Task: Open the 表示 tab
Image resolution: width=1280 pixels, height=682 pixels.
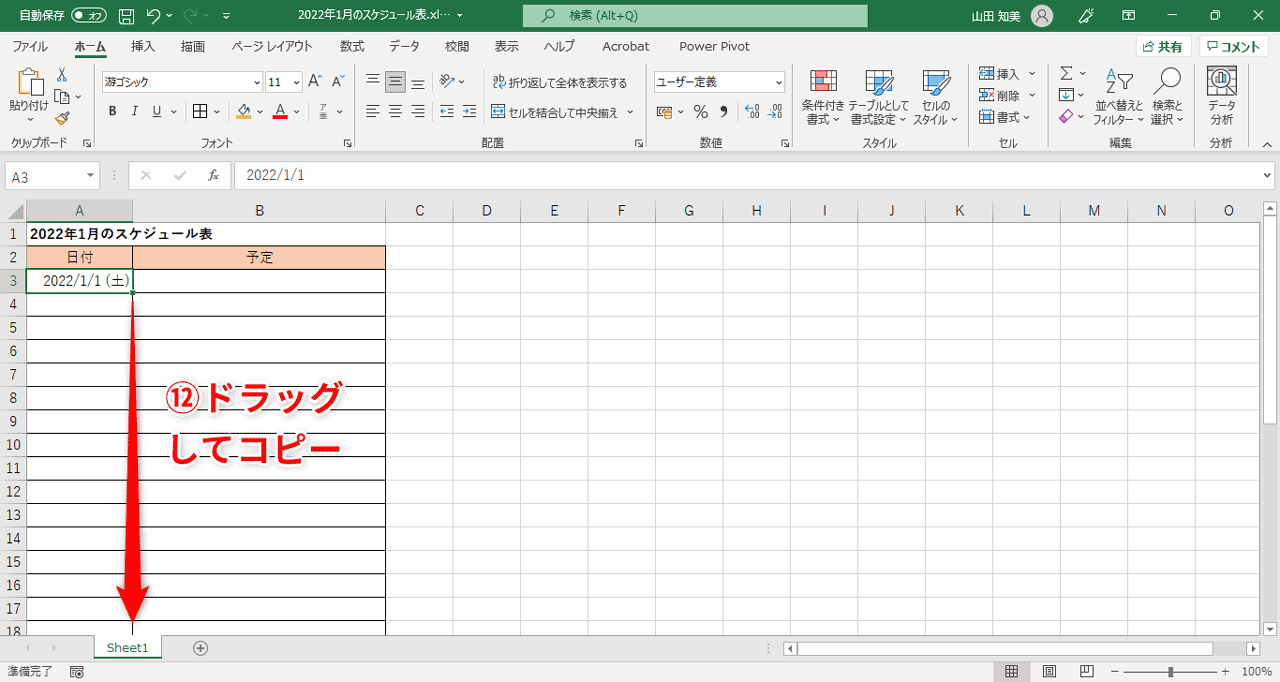Action: pos(507,46)
